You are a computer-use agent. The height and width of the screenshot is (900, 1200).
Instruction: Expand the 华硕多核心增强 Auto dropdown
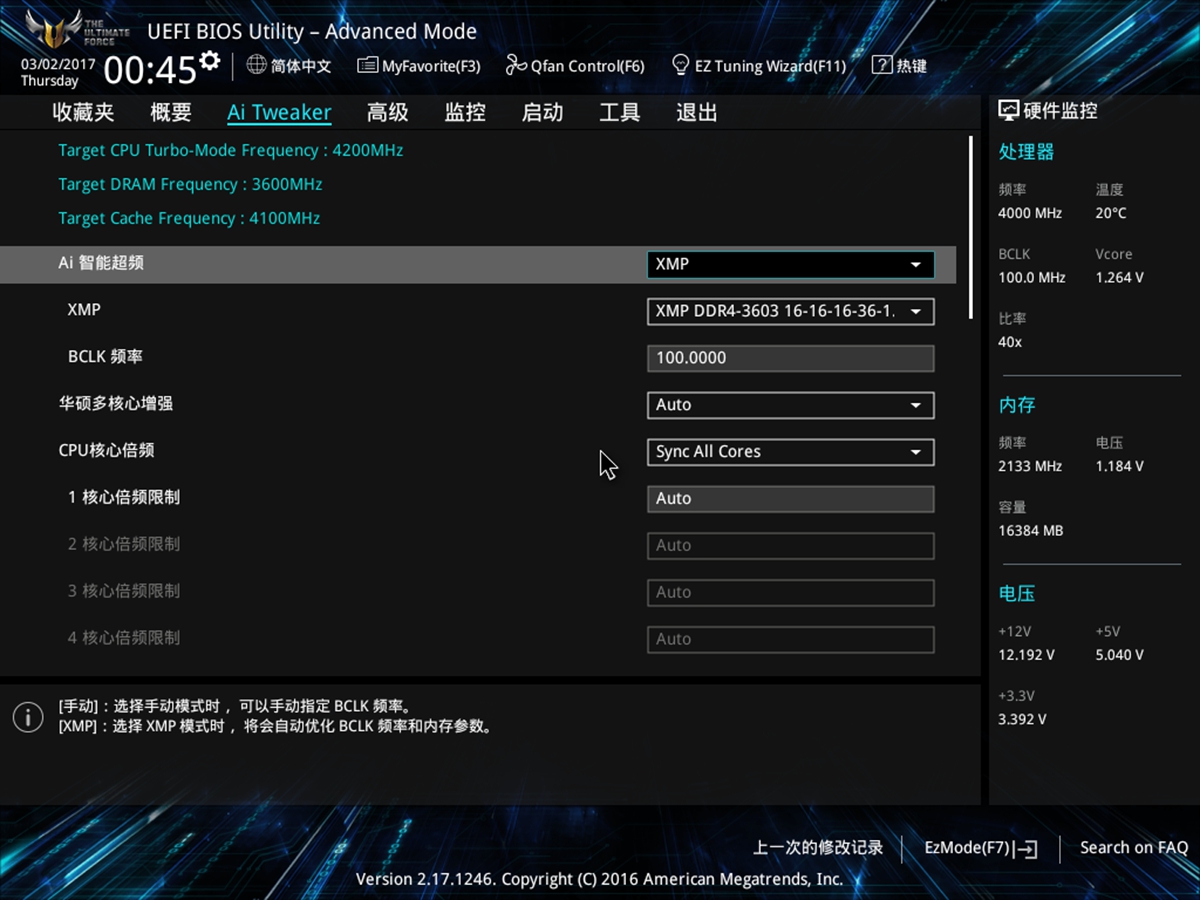click(x=790, y=405)
